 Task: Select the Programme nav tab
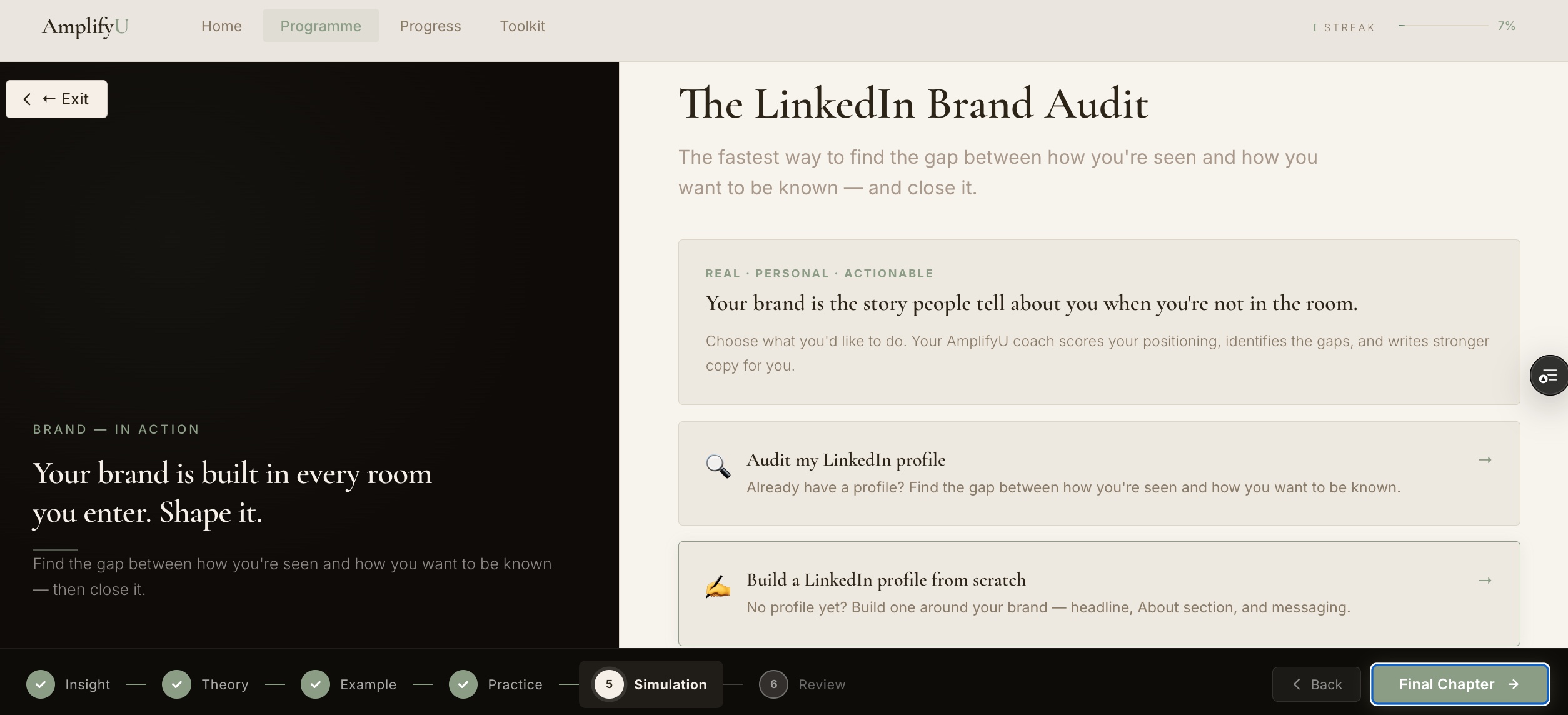click(321, 26)
